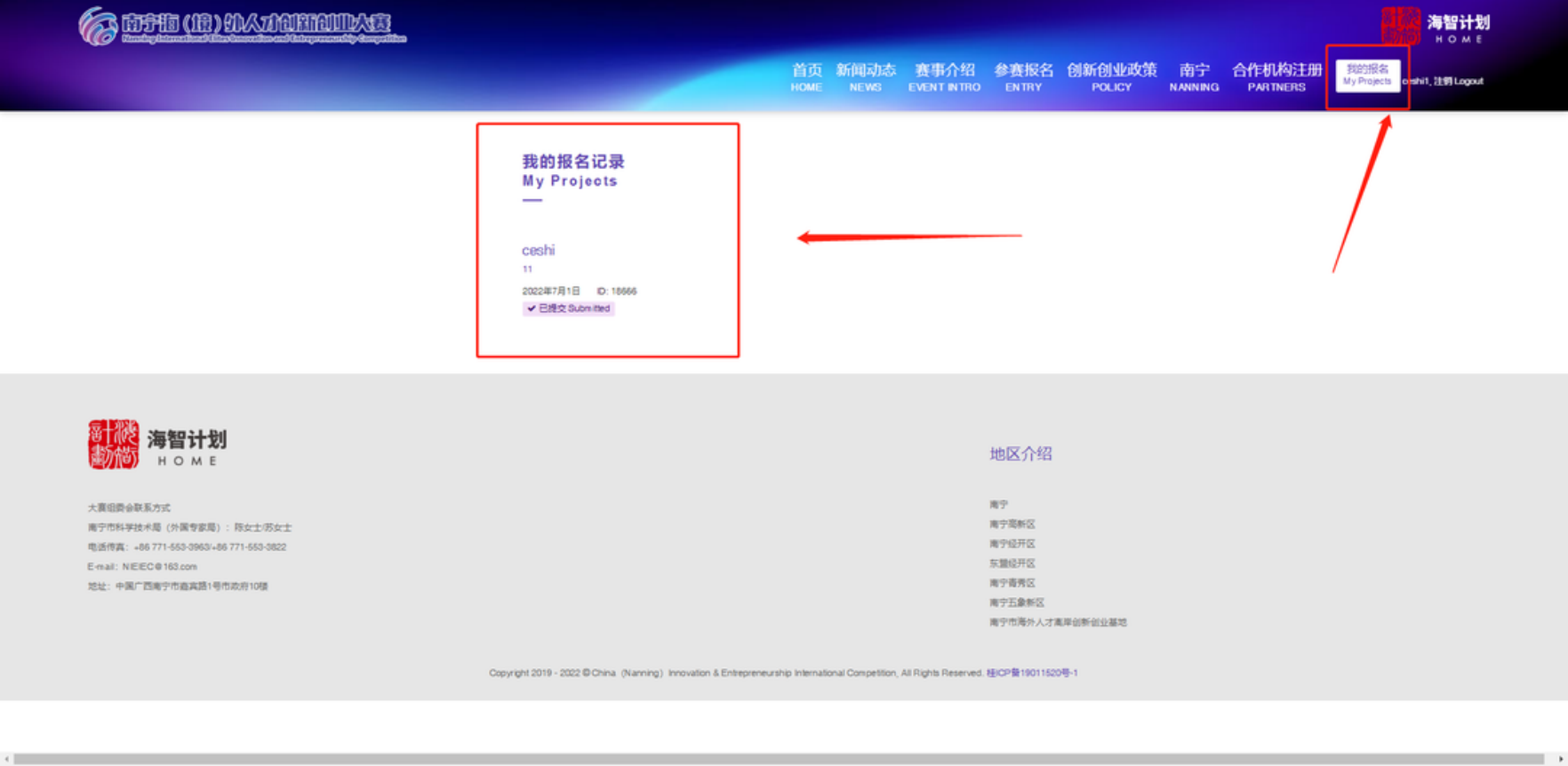
Task: Click the footer address line 地址
Action: [x=178, y=586]
